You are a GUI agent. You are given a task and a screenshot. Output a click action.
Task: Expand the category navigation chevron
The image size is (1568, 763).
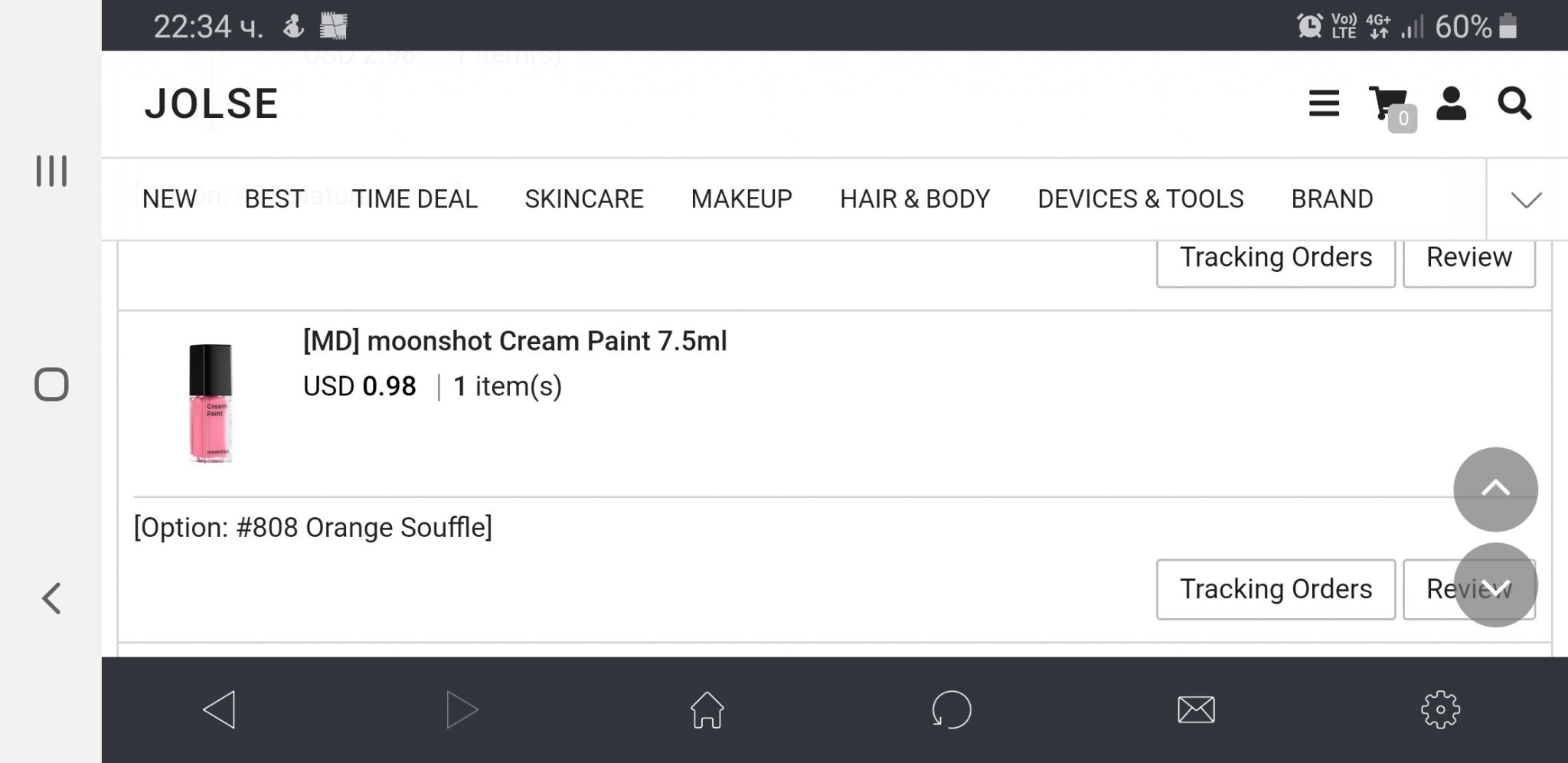[1526, 200]
